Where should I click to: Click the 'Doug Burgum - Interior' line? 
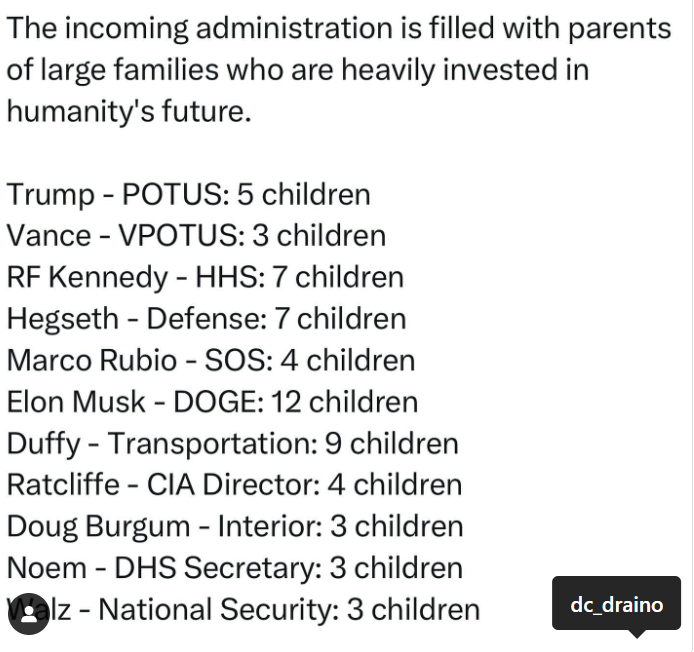(235, 526)
